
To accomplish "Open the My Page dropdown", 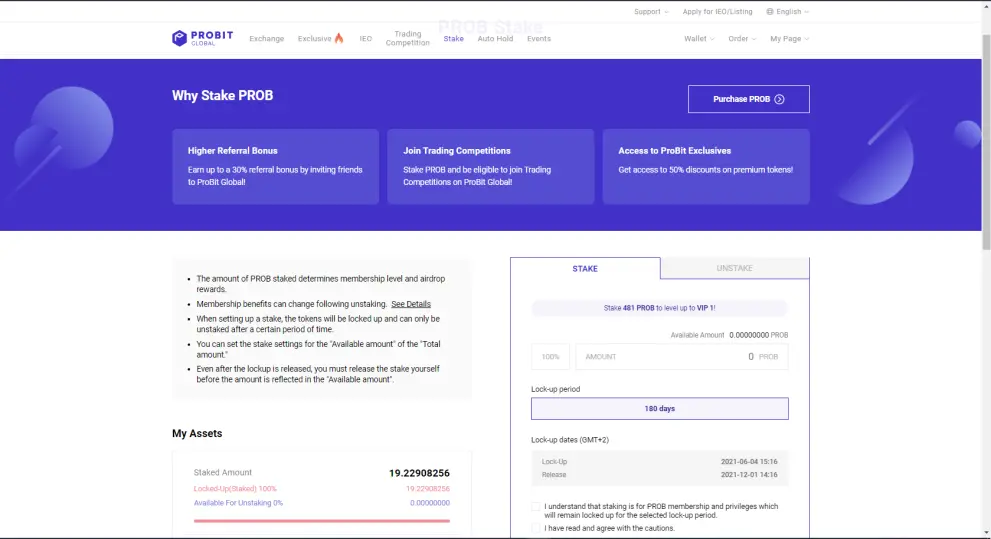I will point(789,39).
